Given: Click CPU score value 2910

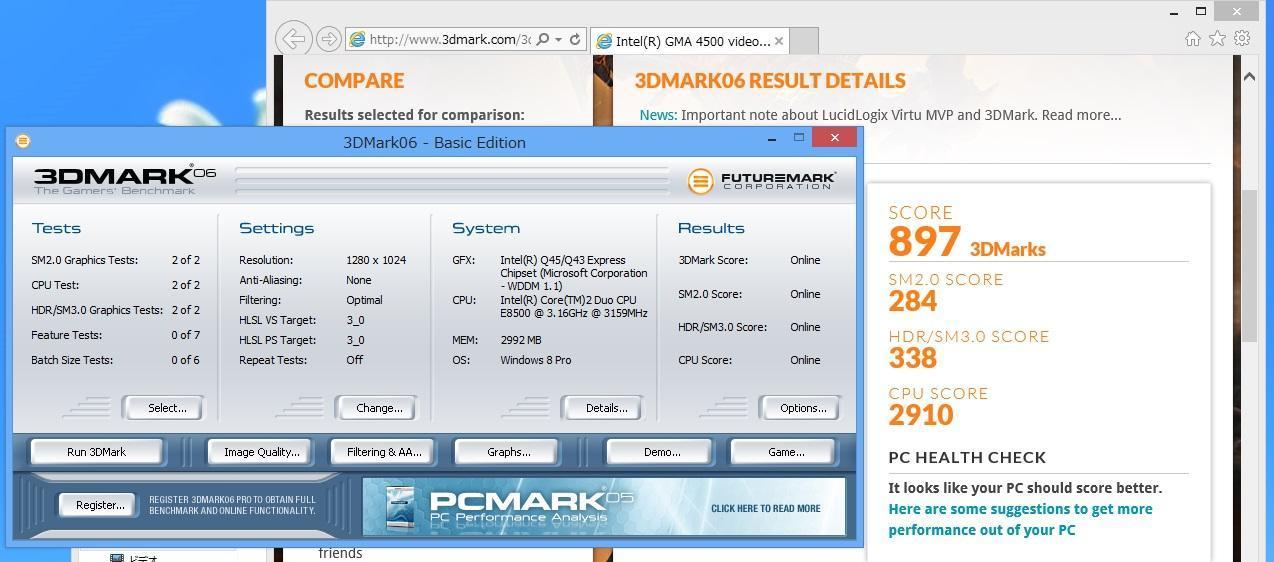Looking at the screenshot, I should tap(921, 414).
